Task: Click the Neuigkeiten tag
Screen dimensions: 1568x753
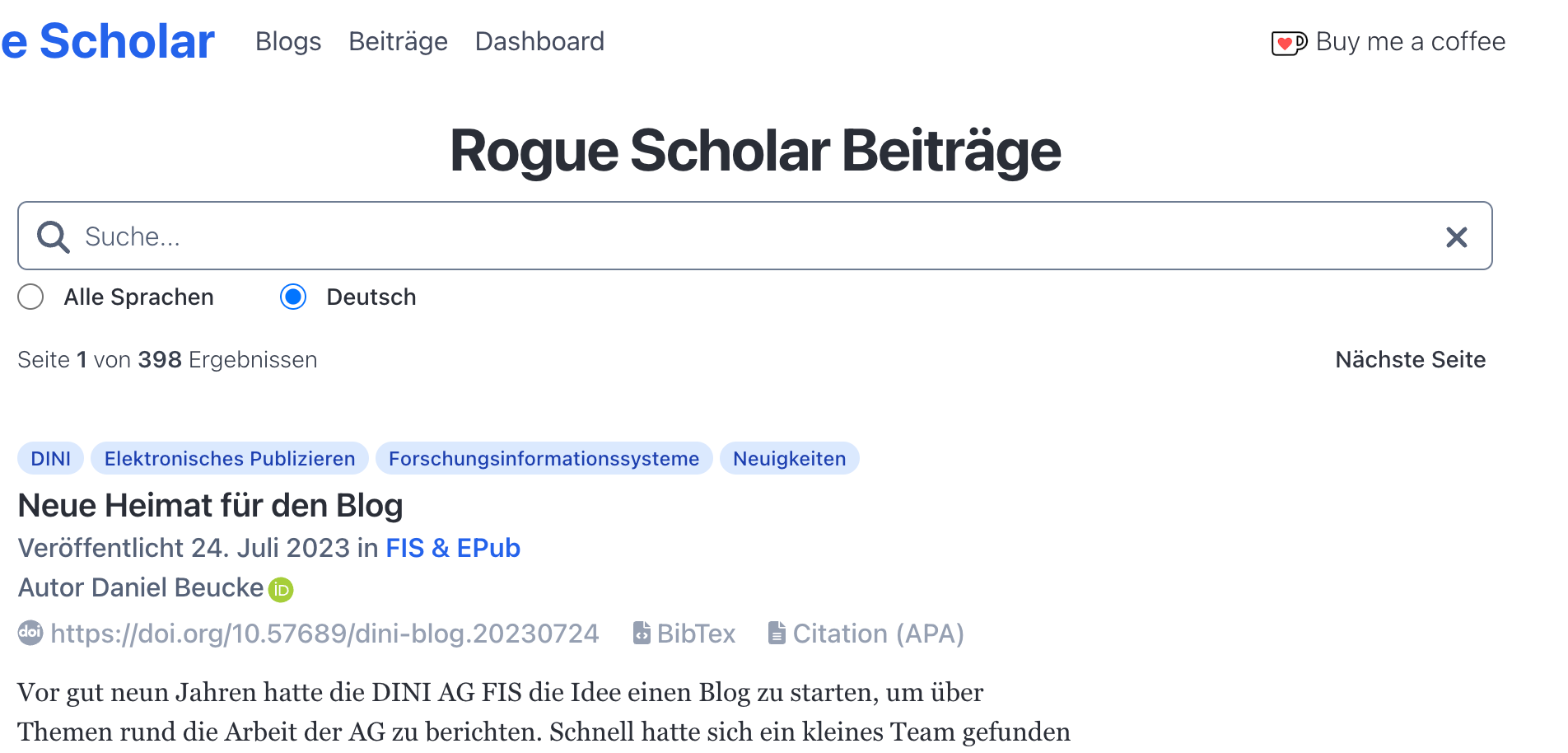Action: (x=789, y=459)
